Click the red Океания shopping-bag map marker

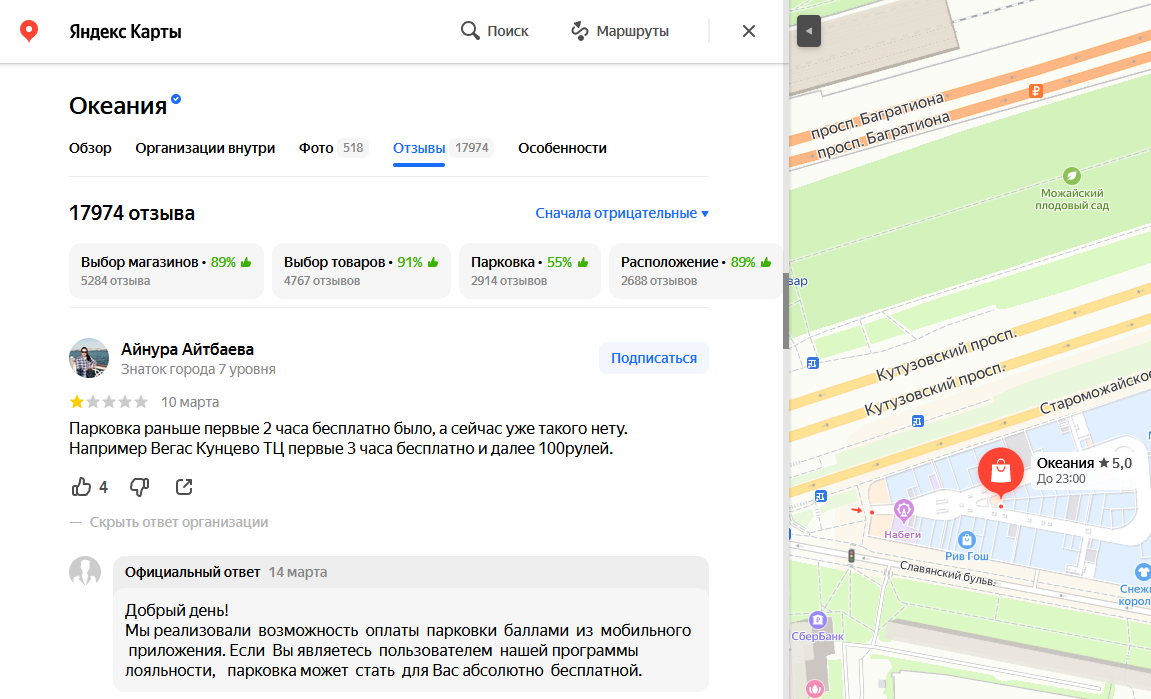[1001, 471]
